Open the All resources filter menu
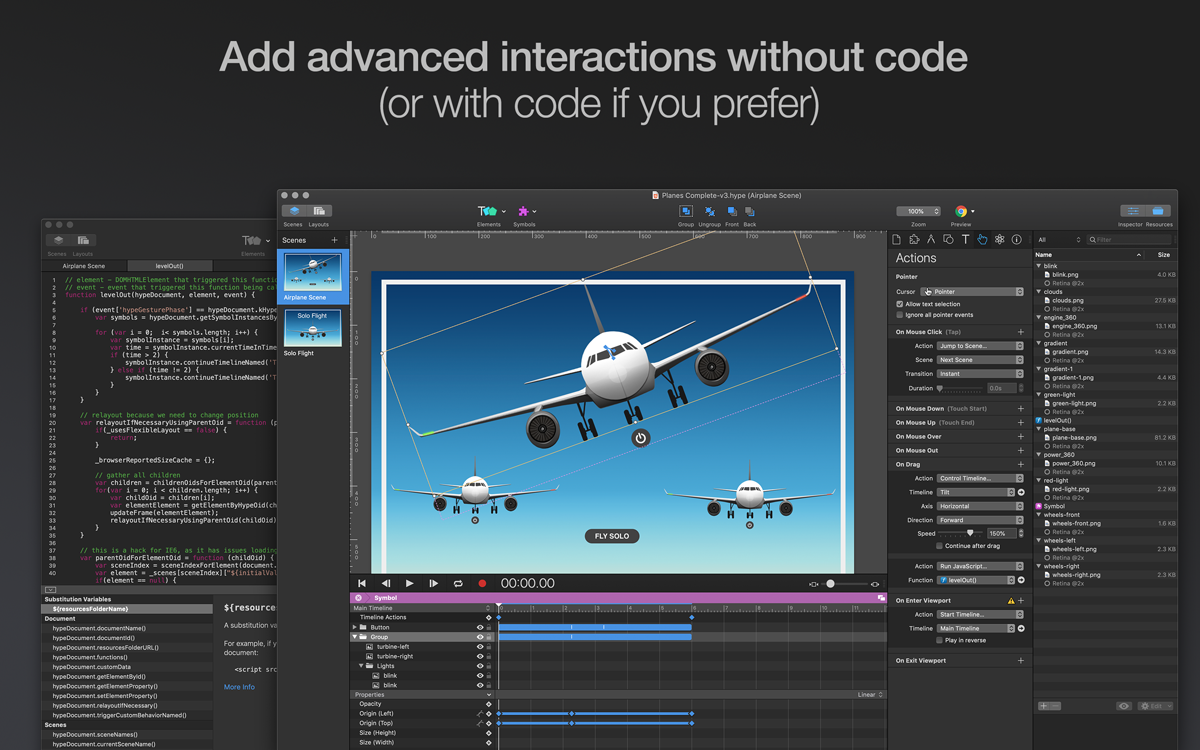This screenshot has height=750, width=1200. tap(1059, 240)
